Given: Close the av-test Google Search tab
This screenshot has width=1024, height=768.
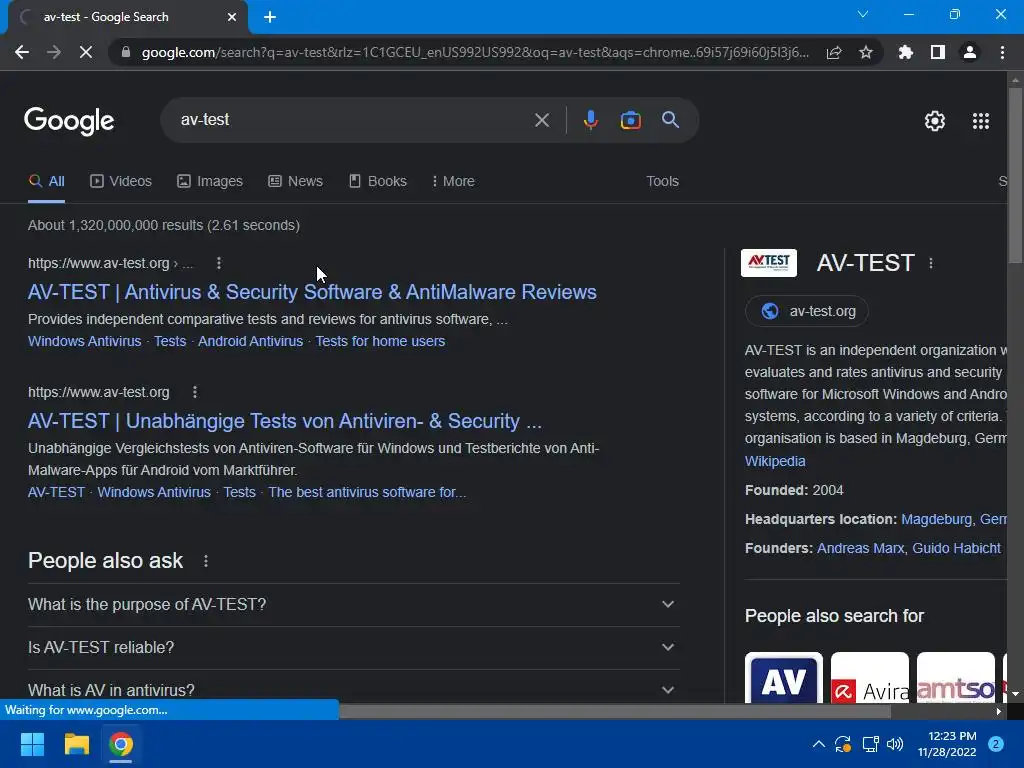Looking at the screenshot, I should [232, 17].
